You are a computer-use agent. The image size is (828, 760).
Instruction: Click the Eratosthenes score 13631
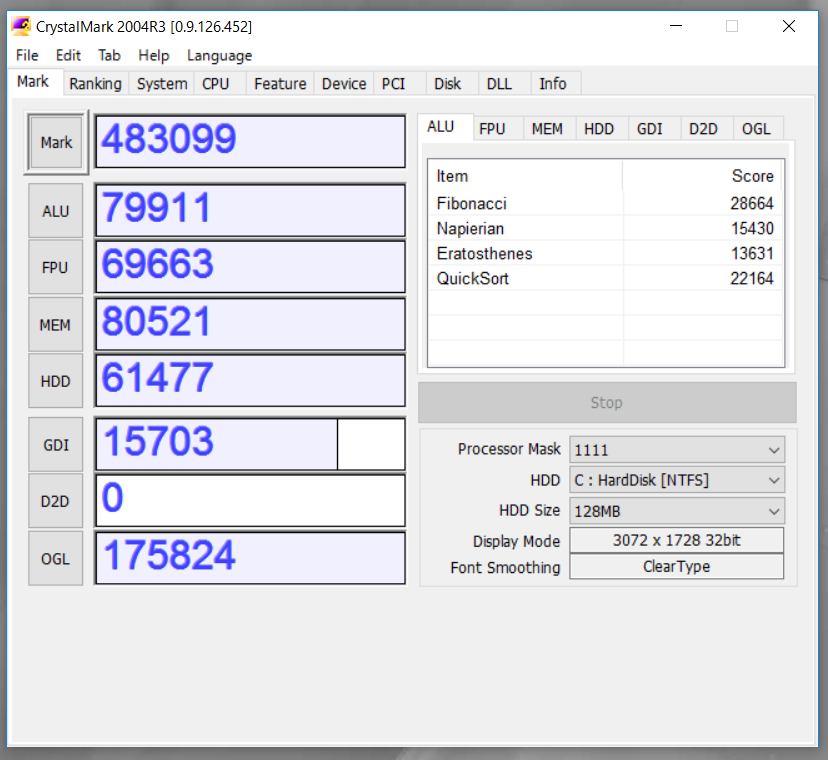click(752, 254)
